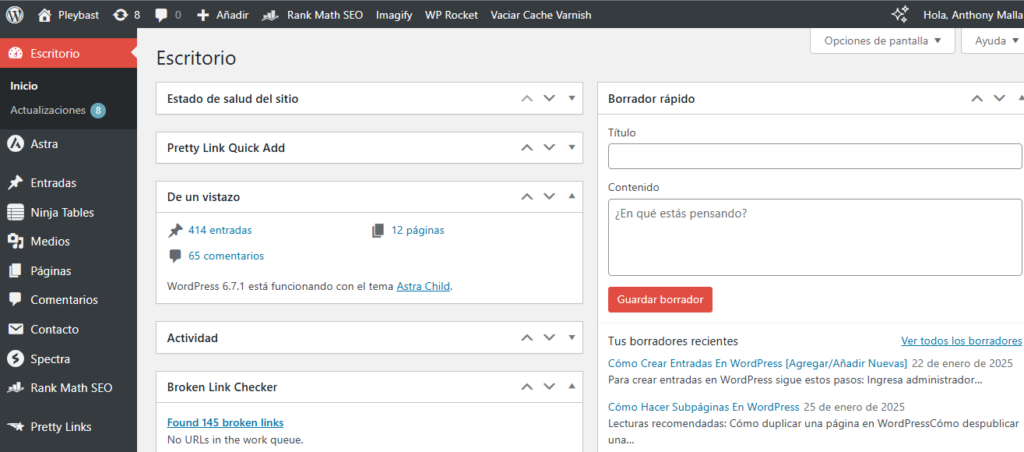Open the Ayuda help dropdown

coord(994,40)
